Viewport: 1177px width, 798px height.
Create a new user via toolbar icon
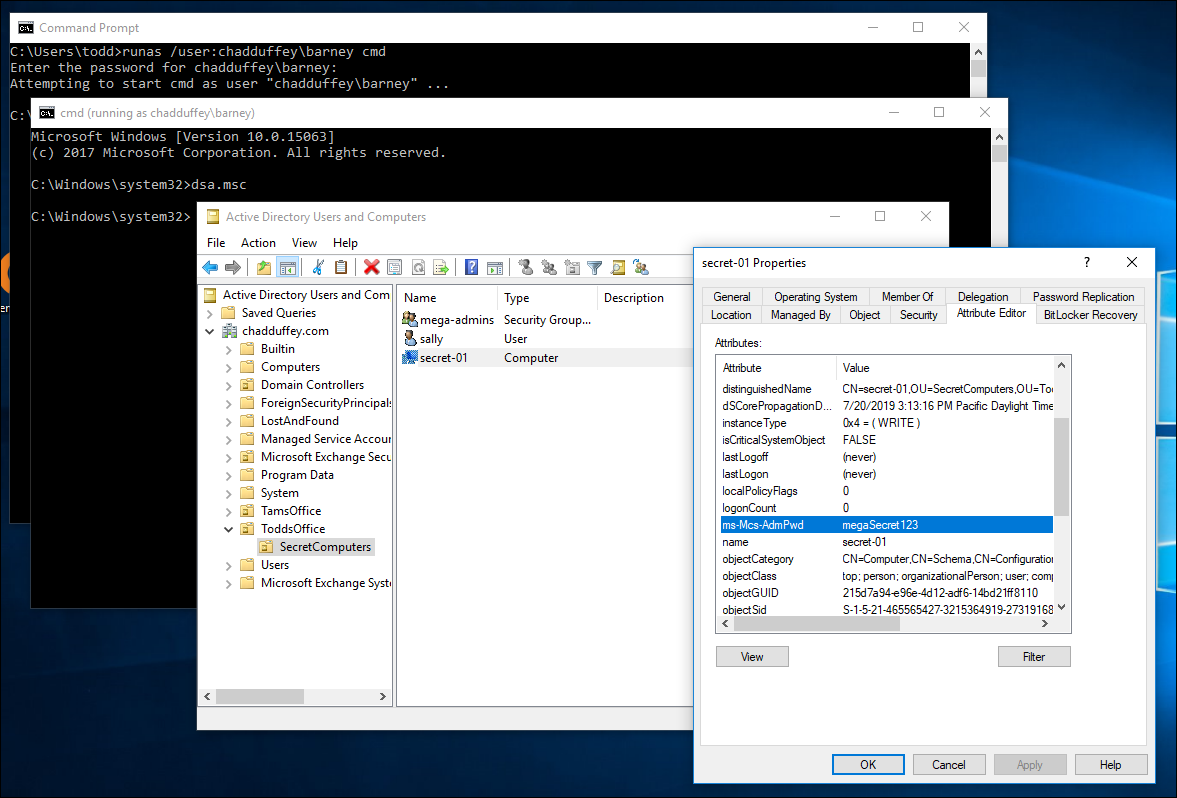point(525,267)
